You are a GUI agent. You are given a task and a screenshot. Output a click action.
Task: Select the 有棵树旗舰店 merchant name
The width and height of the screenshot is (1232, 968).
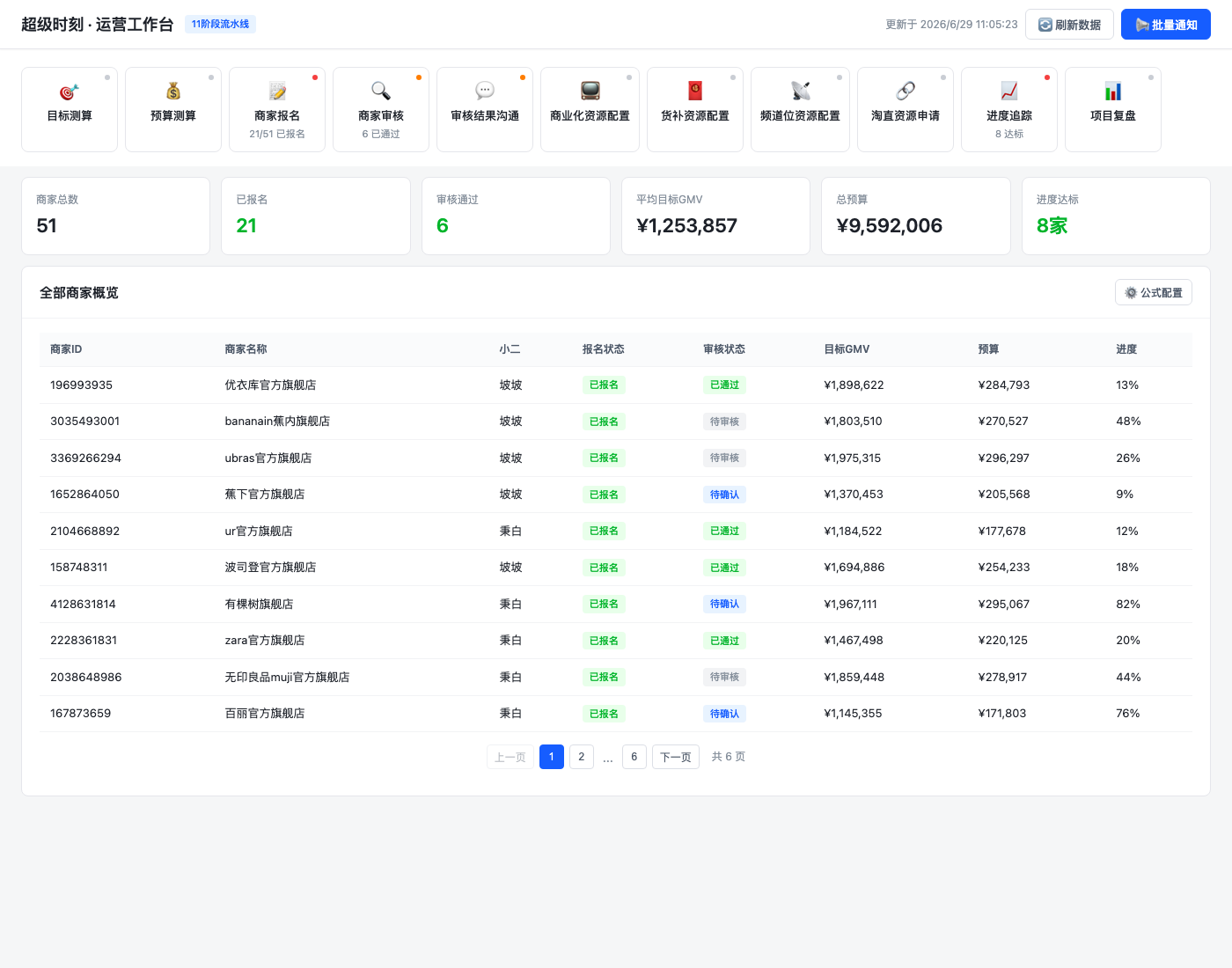259,605
